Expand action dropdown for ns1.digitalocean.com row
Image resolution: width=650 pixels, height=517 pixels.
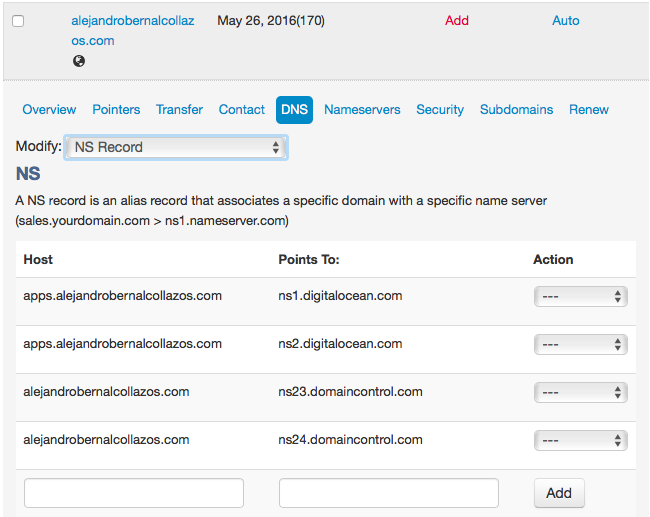580,296
